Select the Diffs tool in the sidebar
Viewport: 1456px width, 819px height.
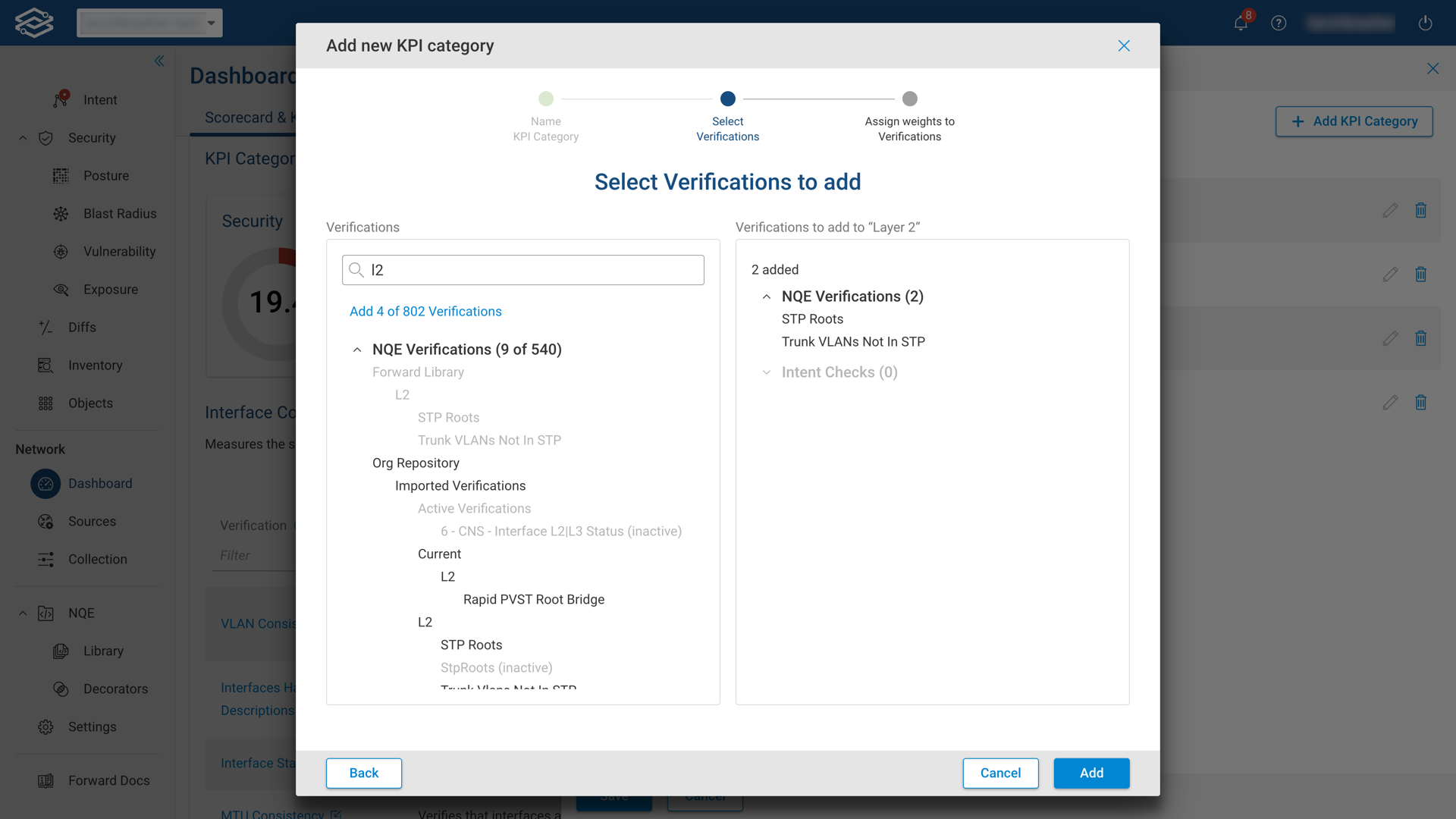point(81,327)
